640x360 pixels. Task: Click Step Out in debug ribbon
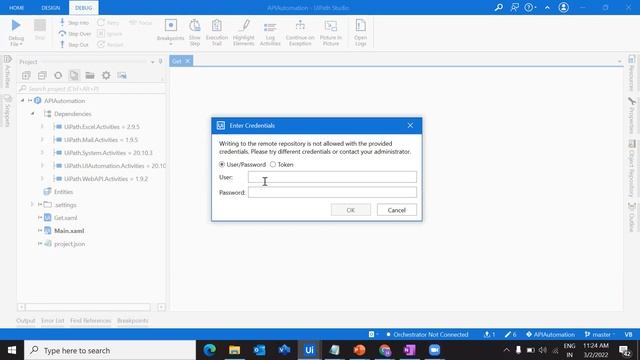(74, 44)
